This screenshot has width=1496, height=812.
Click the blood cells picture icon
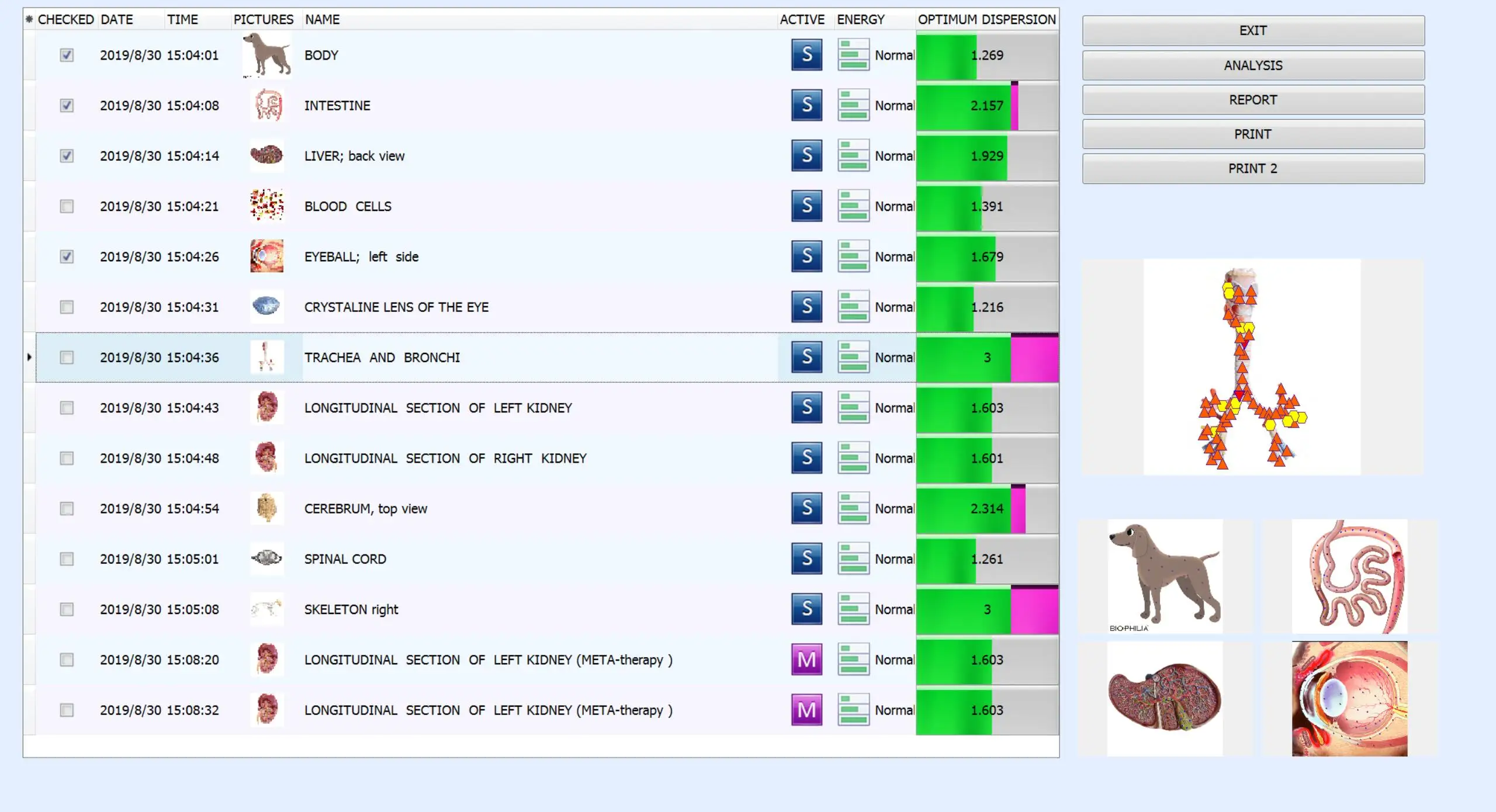[x=267, y=206]
